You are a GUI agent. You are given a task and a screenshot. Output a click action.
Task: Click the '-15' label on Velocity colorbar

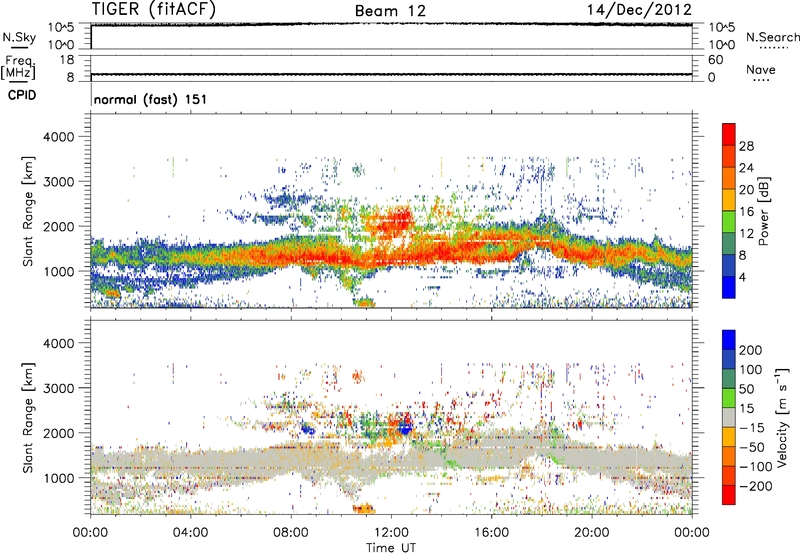(752, 427)
